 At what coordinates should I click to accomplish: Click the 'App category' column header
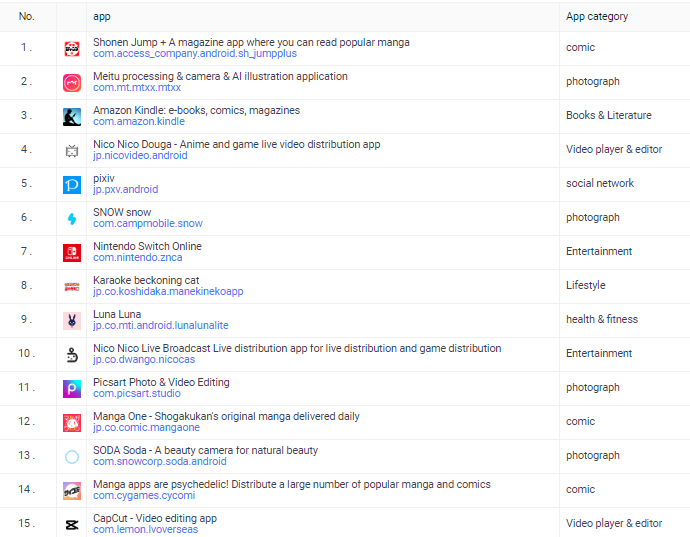click(597, 17)
